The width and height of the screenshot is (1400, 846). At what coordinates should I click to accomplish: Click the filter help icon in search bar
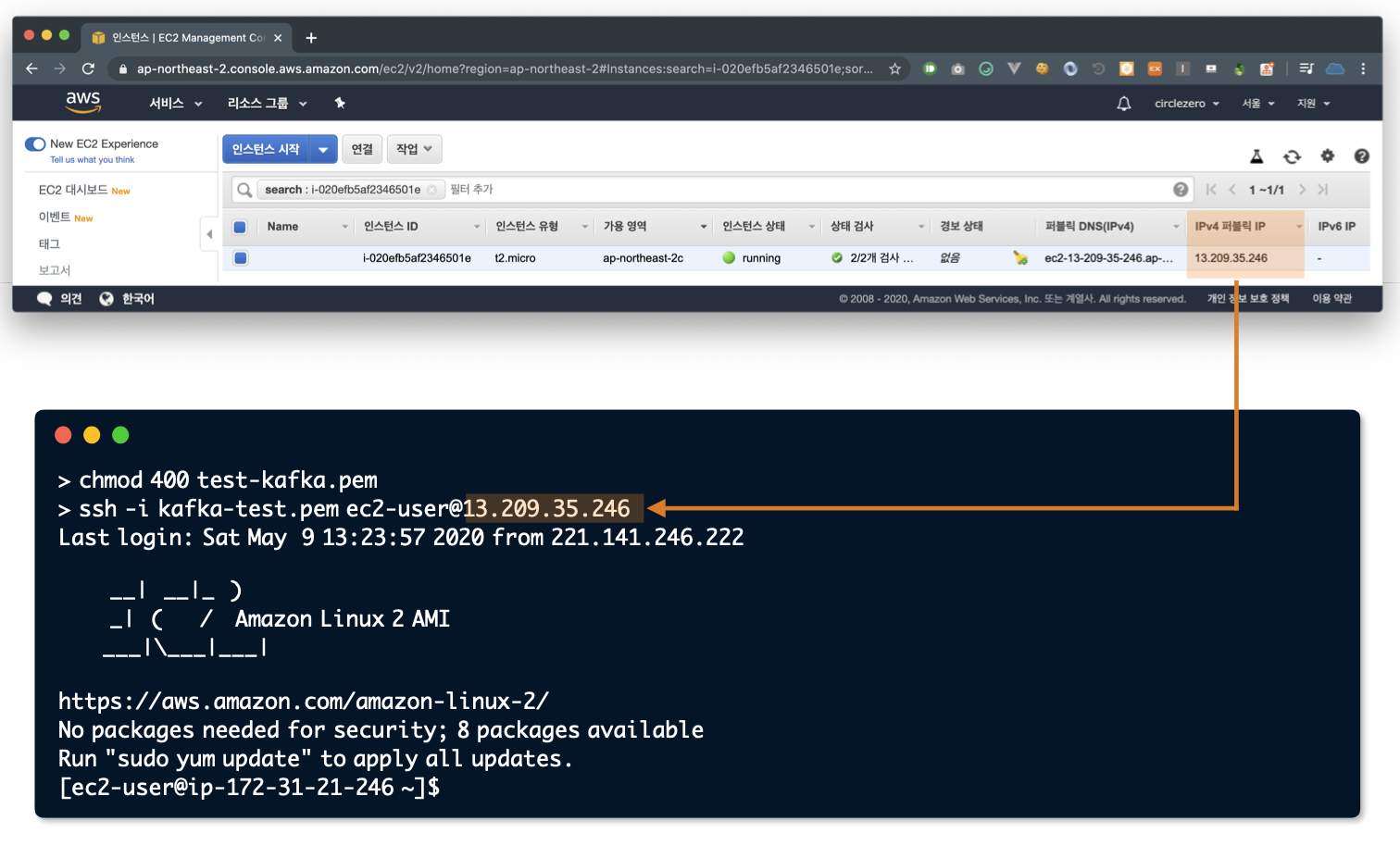(x=1181, y=189)
